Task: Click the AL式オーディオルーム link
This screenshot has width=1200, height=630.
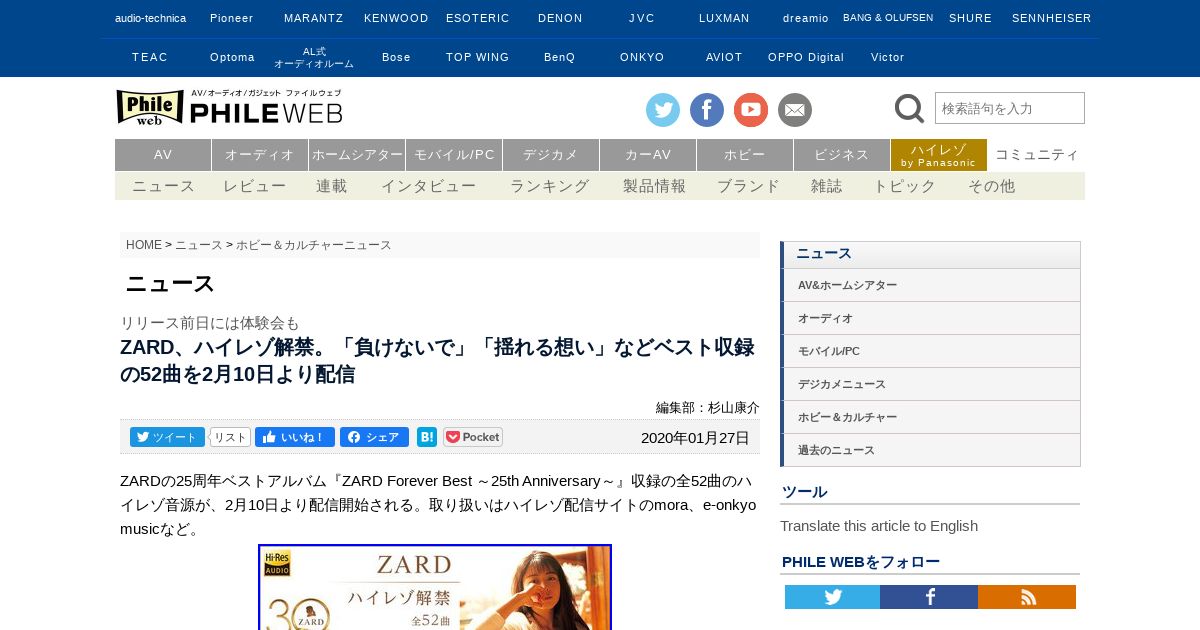Action: 314,57
